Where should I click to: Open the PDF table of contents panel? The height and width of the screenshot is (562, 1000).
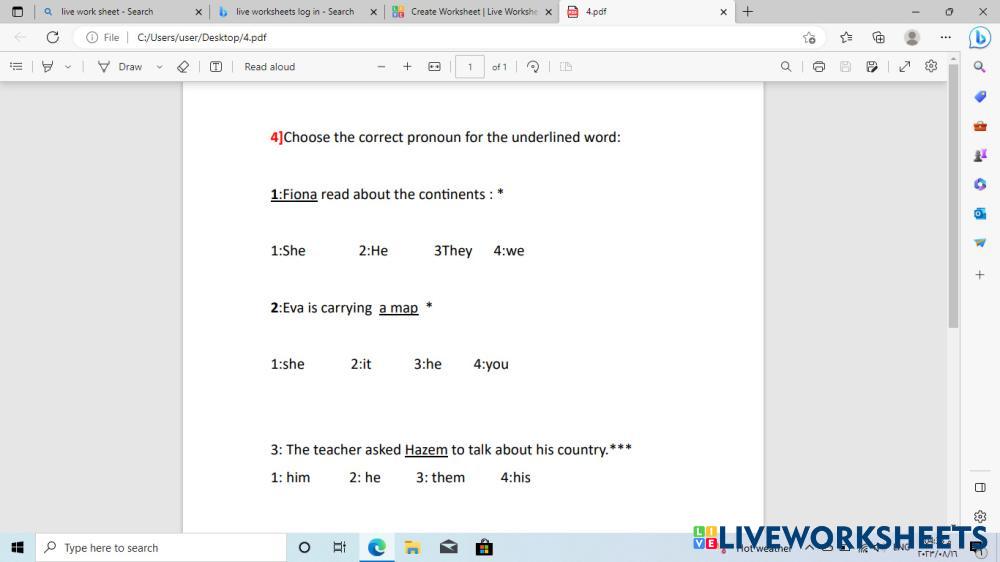(x=16, y=67)
